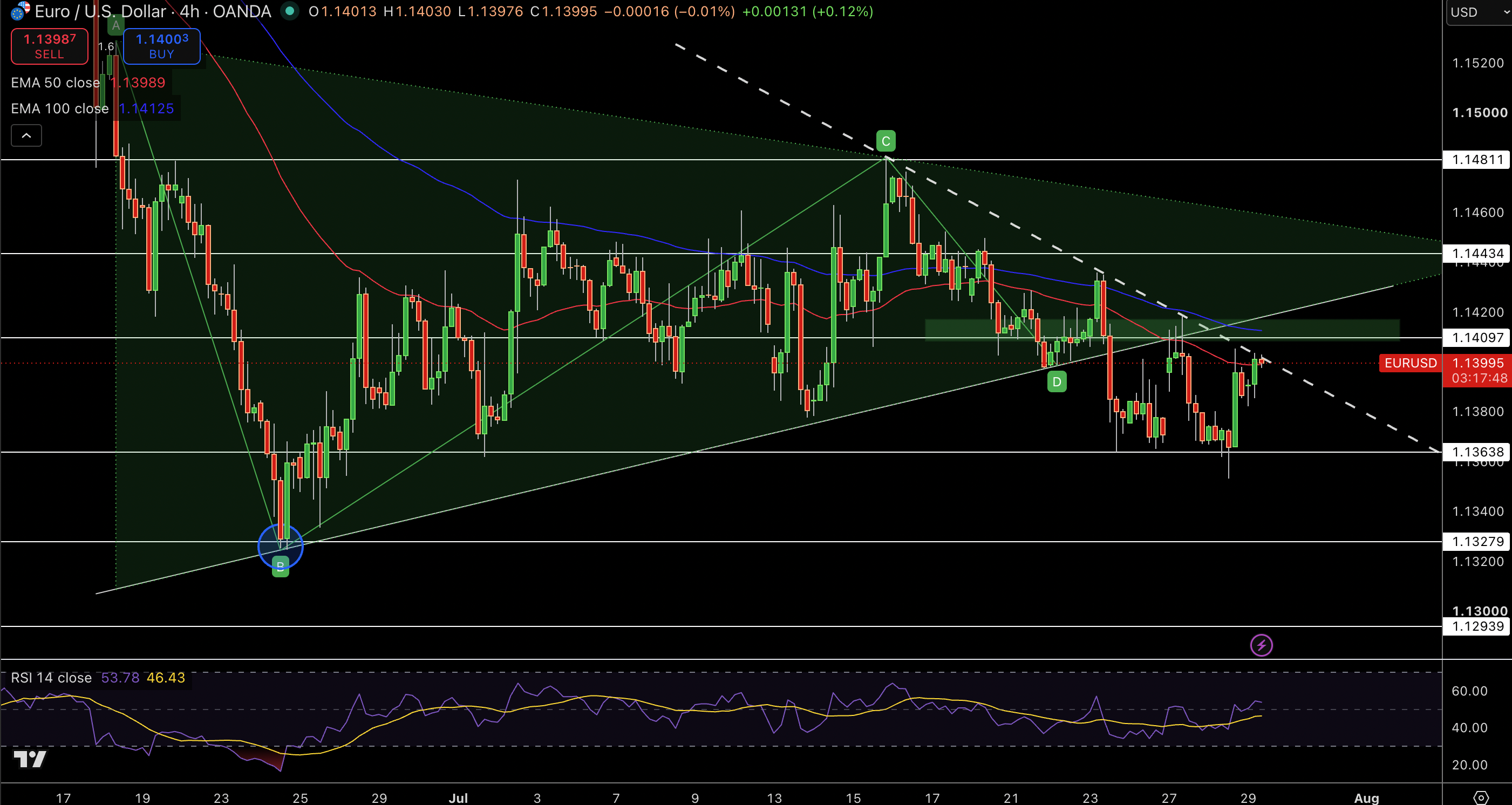The height and width of the screenshot is (805, 1512).
Task: Click the Aug label on the time axis
Action: pos(1366,798)
